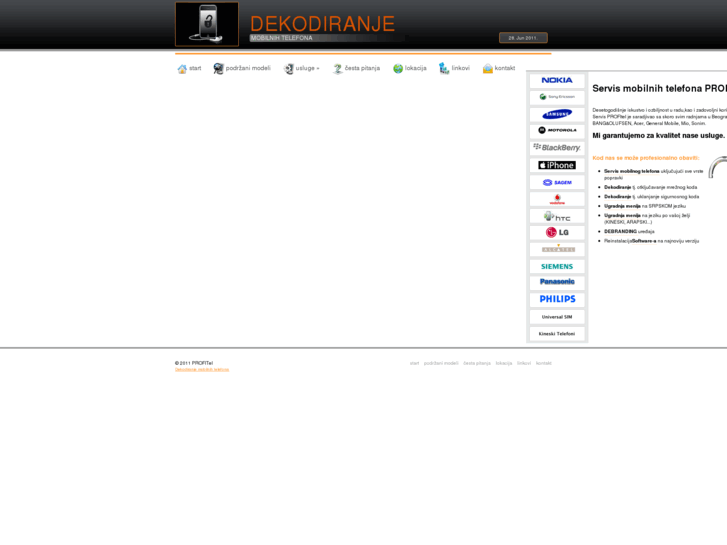
Task: Select the BlackBerry brand logo
Action: (557, 147)
